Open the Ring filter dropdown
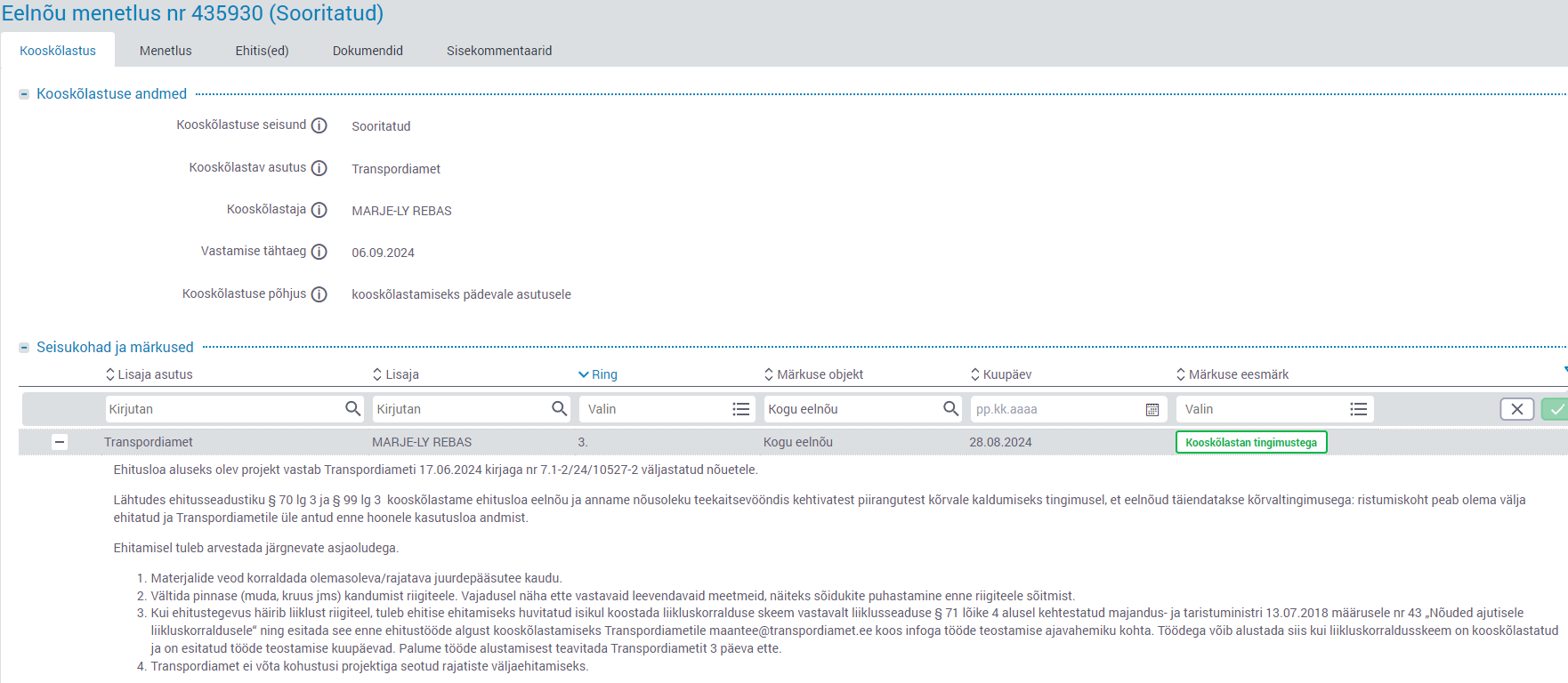The height and width of the screenshot is (683, 1568). (740, 409)
